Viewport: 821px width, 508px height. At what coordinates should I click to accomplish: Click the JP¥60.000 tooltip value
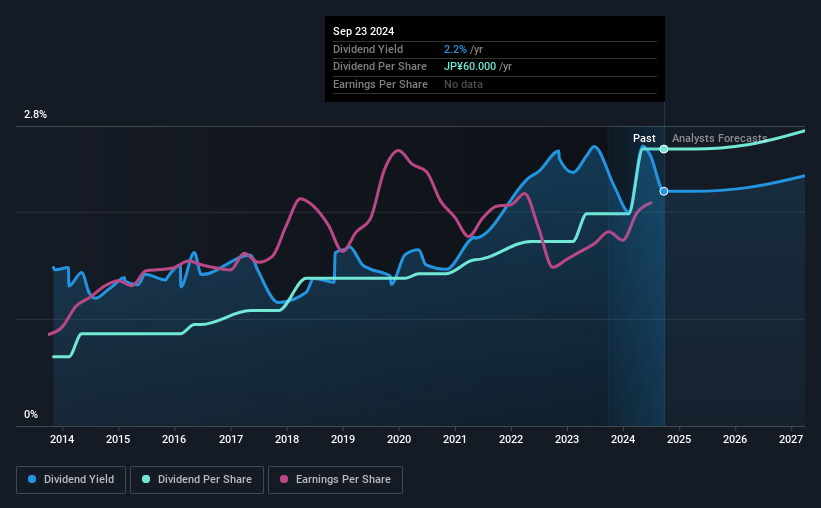(470, 67)
